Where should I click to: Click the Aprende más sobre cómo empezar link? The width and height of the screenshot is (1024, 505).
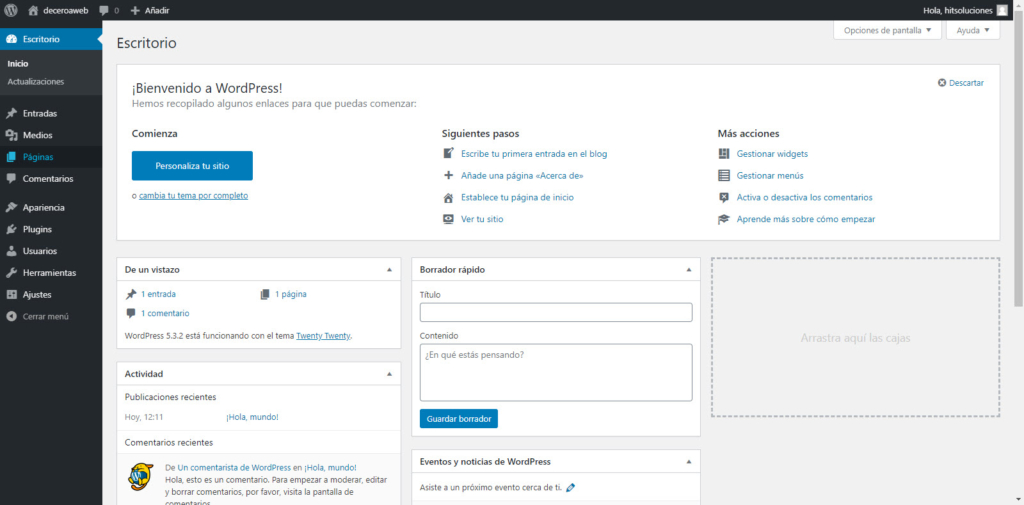pyautogui.click(x=806, y=219)
